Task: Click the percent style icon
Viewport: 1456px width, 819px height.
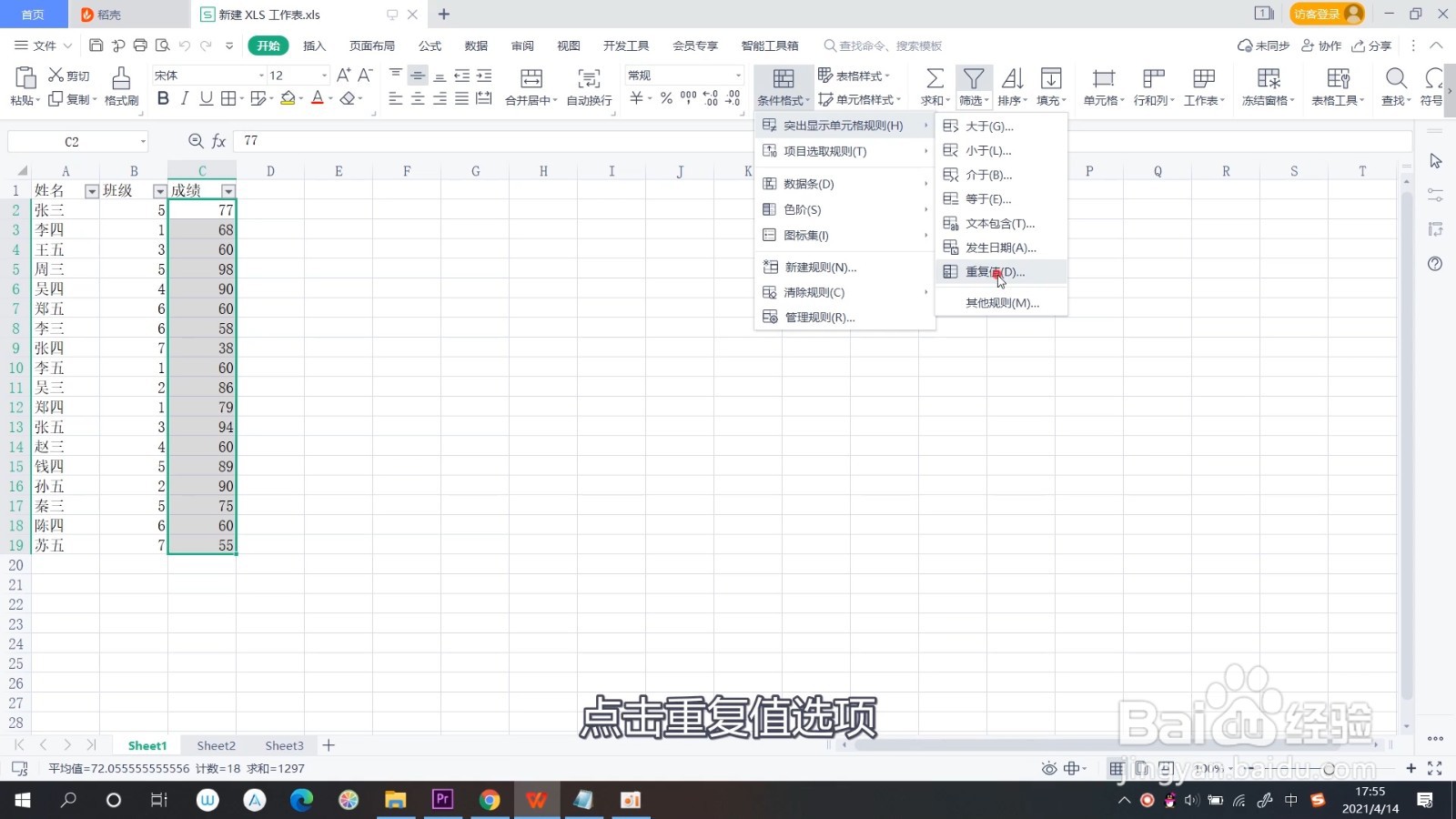Action: [666, 98]
